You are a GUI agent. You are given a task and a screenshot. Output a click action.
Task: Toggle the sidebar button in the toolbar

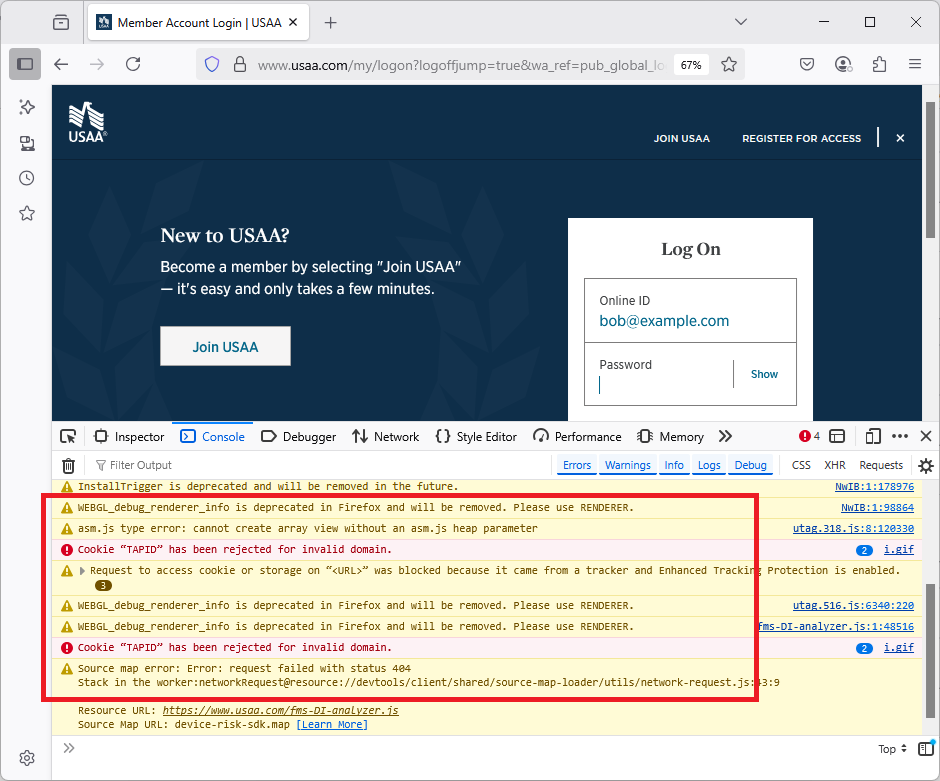click(25, 64)
